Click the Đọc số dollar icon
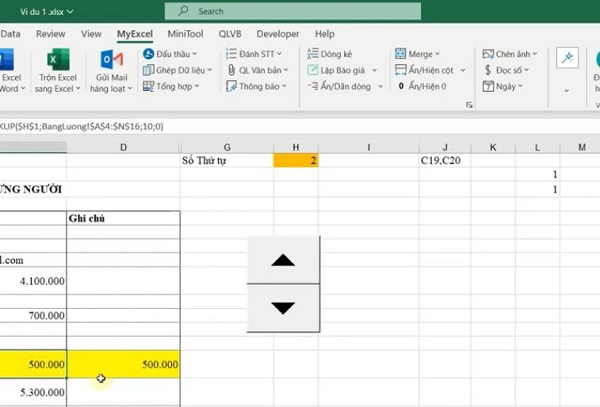The height and width of the screenshot is (407, 600). pyautogui.click(x=488, y=70)
